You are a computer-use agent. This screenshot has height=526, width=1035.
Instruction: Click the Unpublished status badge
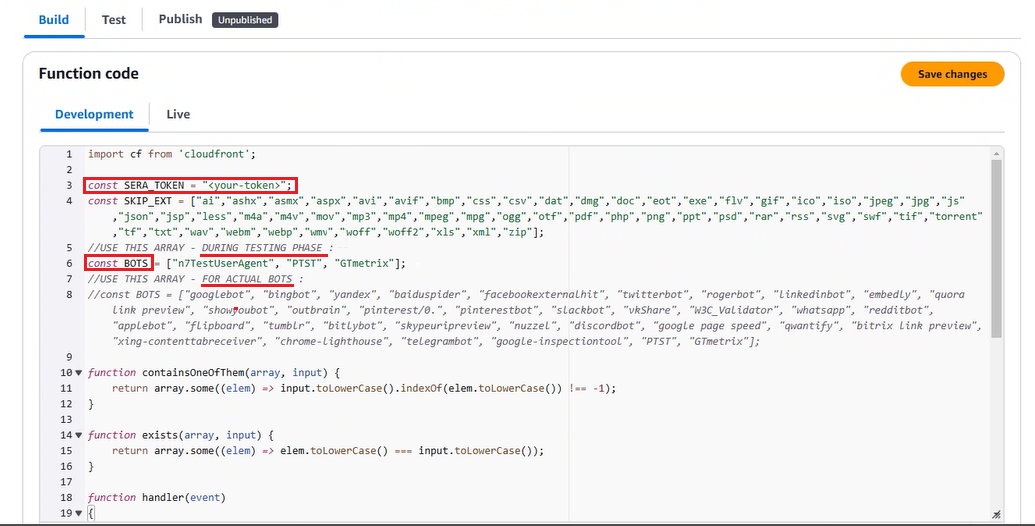245,20
